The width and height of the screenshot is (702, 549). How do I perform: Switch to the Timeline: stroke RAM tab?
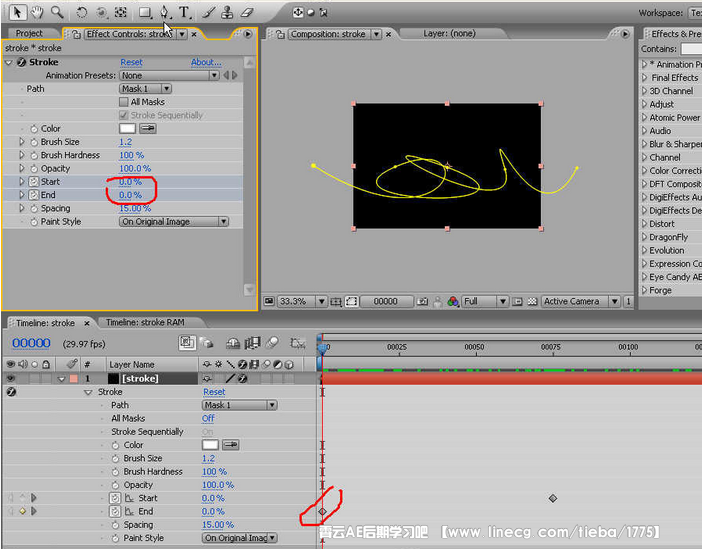coord(145,322)
